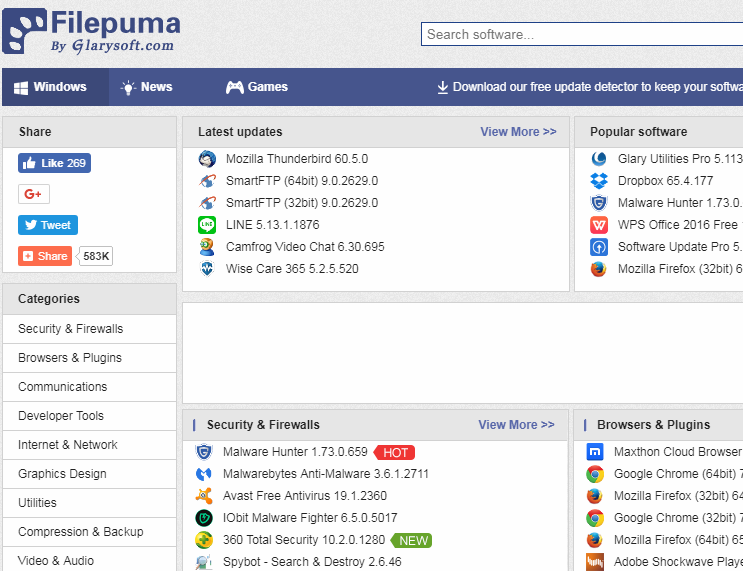Screen dimensions: 743x571
Task: Switch to the News tab
Action: (146, 87)
